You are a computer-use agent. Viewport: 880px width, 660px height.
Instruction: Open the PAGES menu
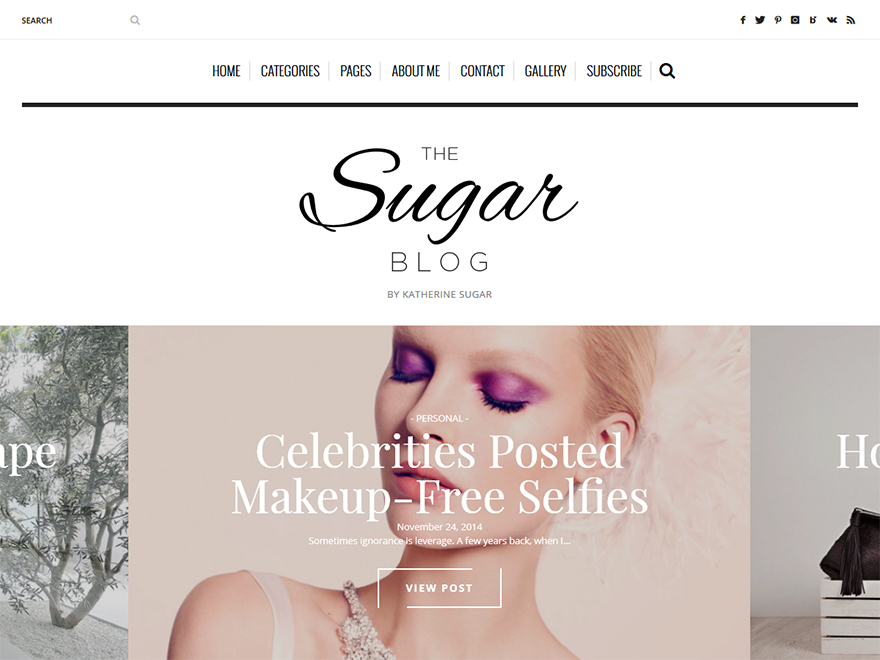(x=356, y=71)
